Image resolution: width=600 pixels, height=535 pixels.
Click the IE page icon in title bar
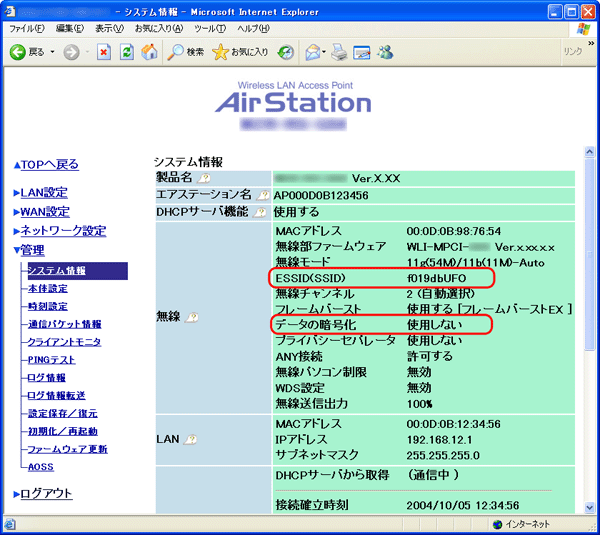[10, 11]
